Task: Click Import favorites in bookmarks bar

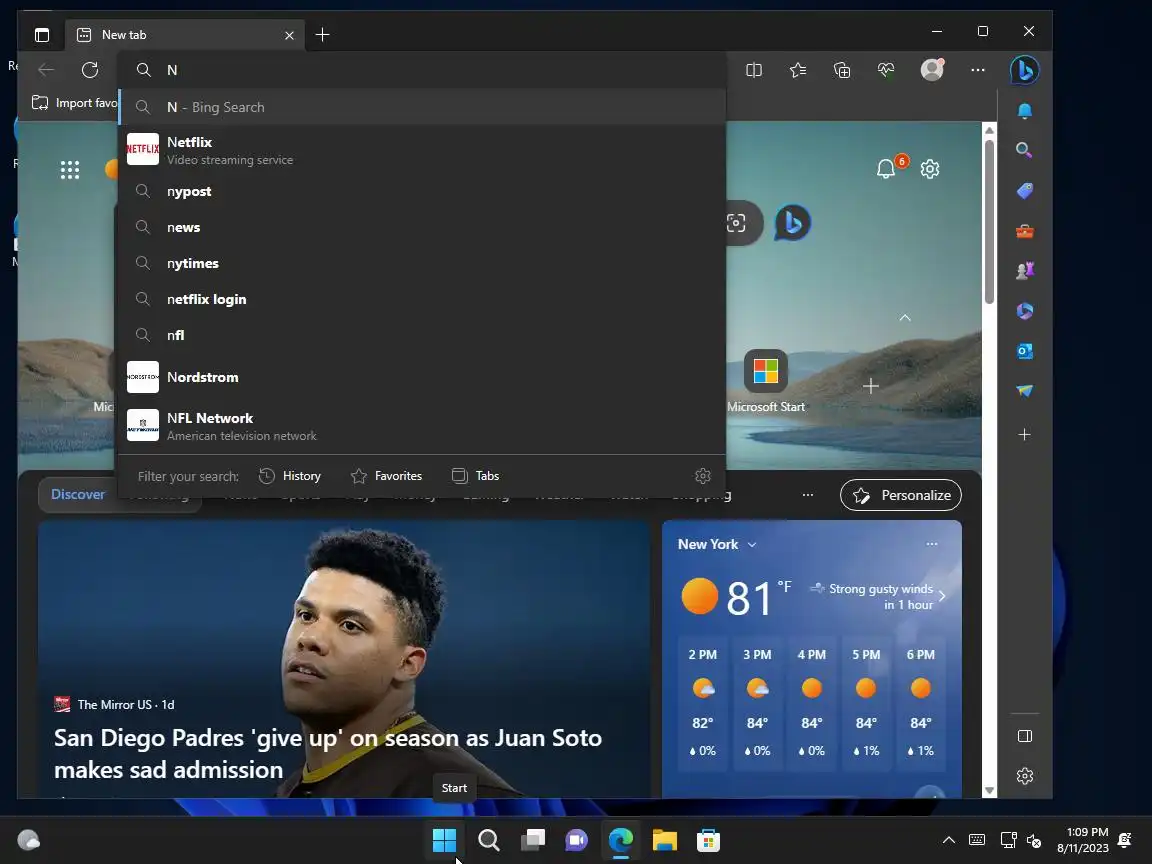Action: coord(74,103)
